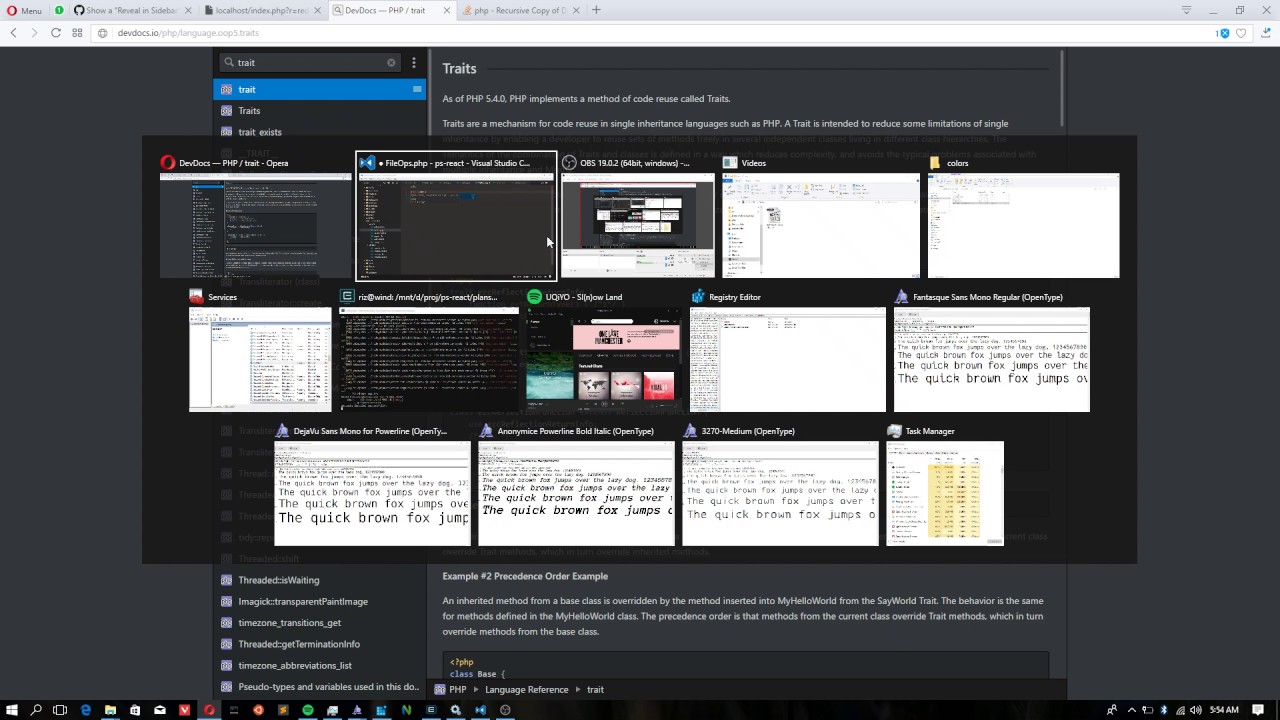The height and width of the screenshot is (720, 1280).
Task: Open Windows taskbar search
Action: pyautogui.click(x=36, y=710)
